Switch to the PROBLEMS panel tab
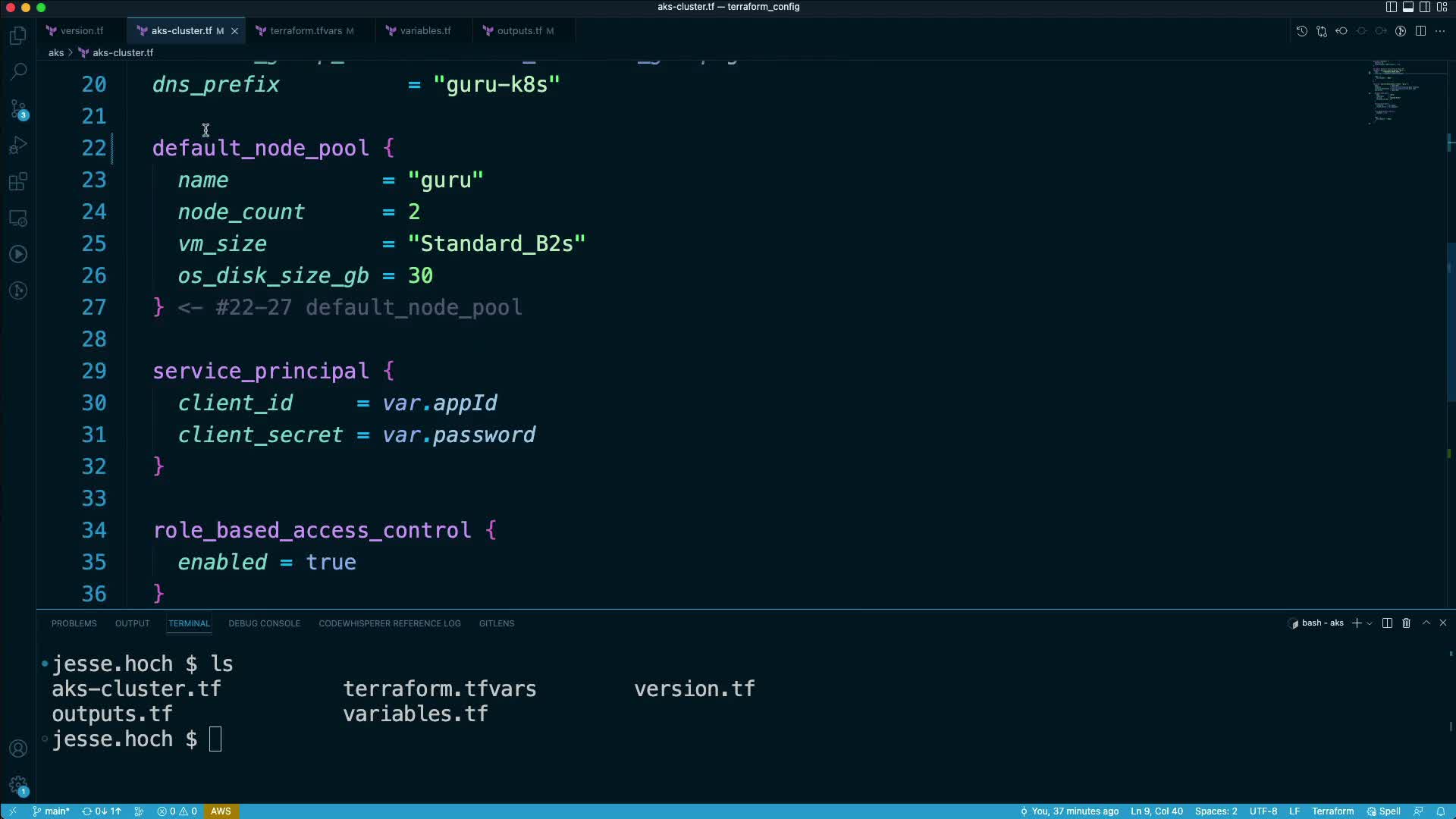 74,623
